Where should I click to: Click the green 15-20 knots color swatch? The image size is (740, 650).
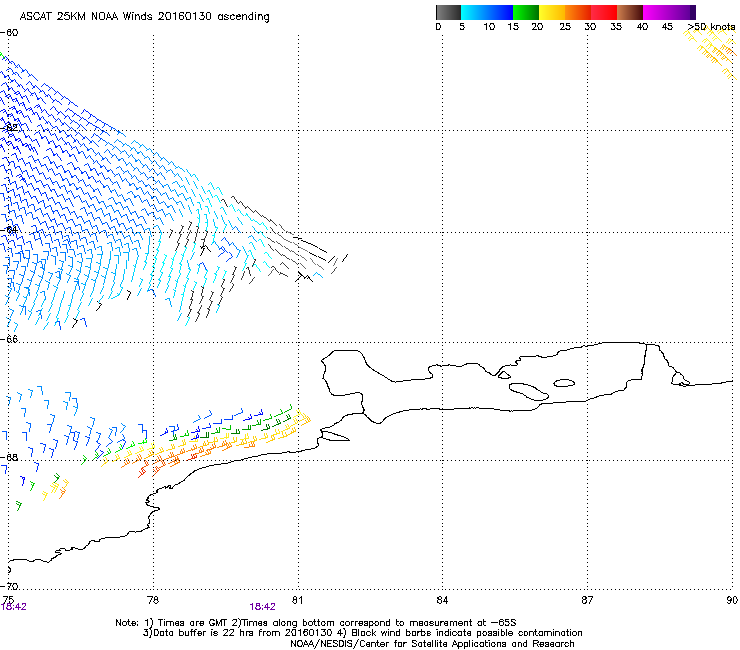(x=526, y=12)
